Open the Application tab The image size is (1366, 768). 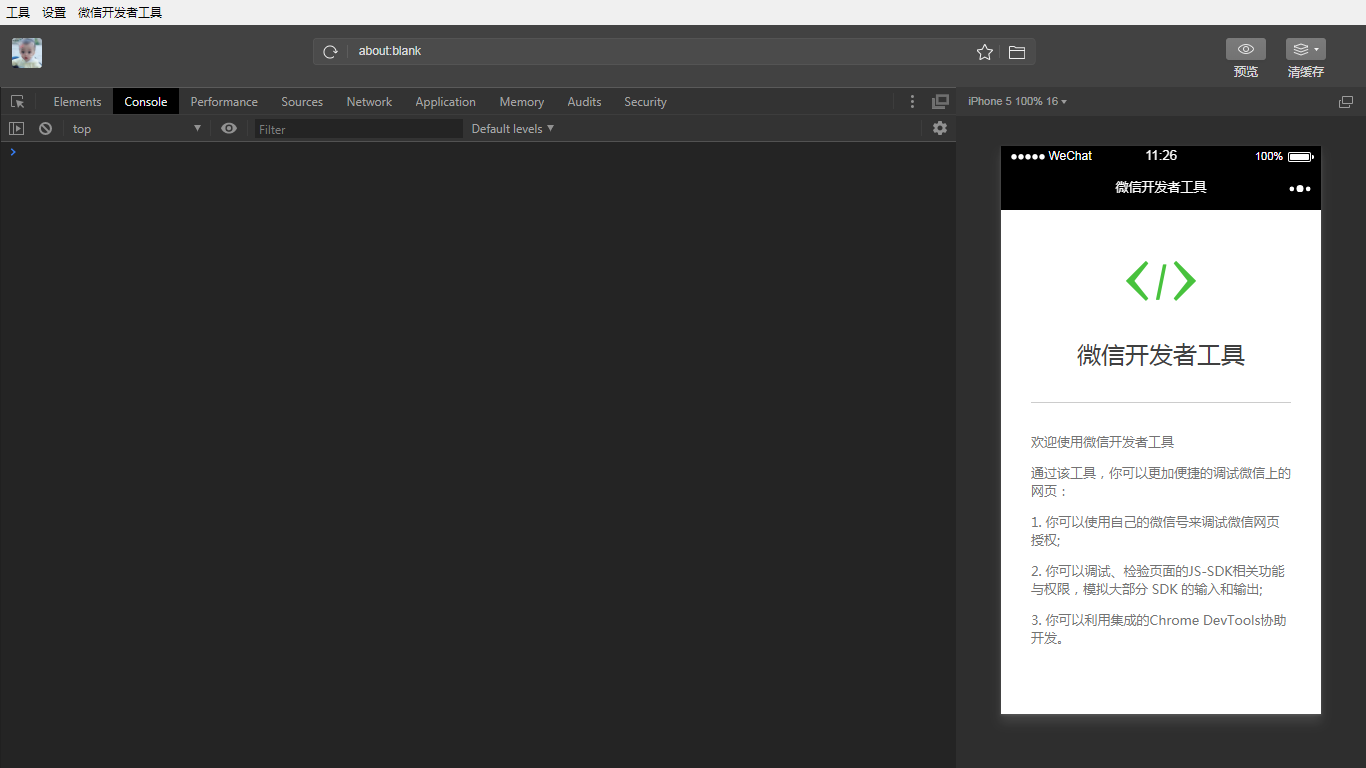(446, 102)
